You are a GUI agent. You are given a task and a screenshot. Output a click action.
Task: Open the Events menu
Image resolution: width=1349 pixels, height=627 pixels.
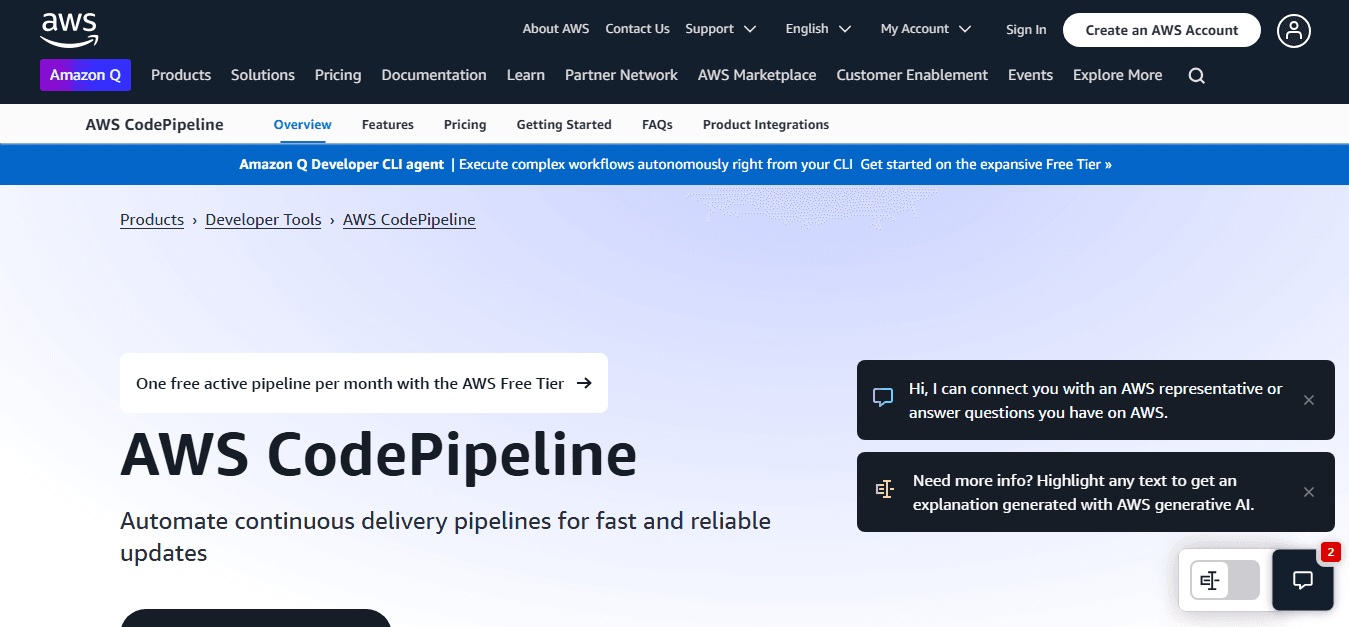click(1030, 75)
